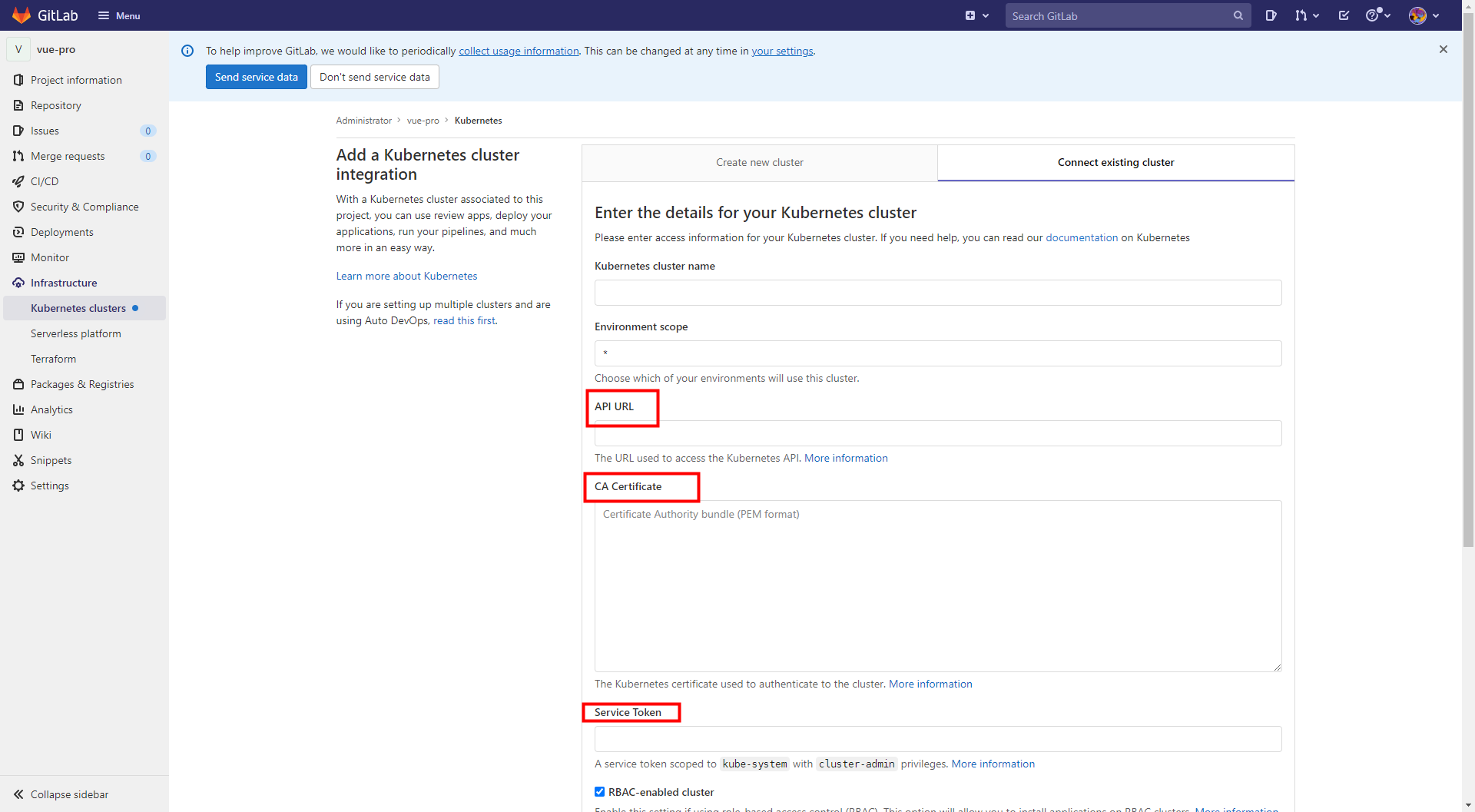Open Security & Compliance shield icon
Viewport: 1475px width, 812px height.
tap(18, 207)
